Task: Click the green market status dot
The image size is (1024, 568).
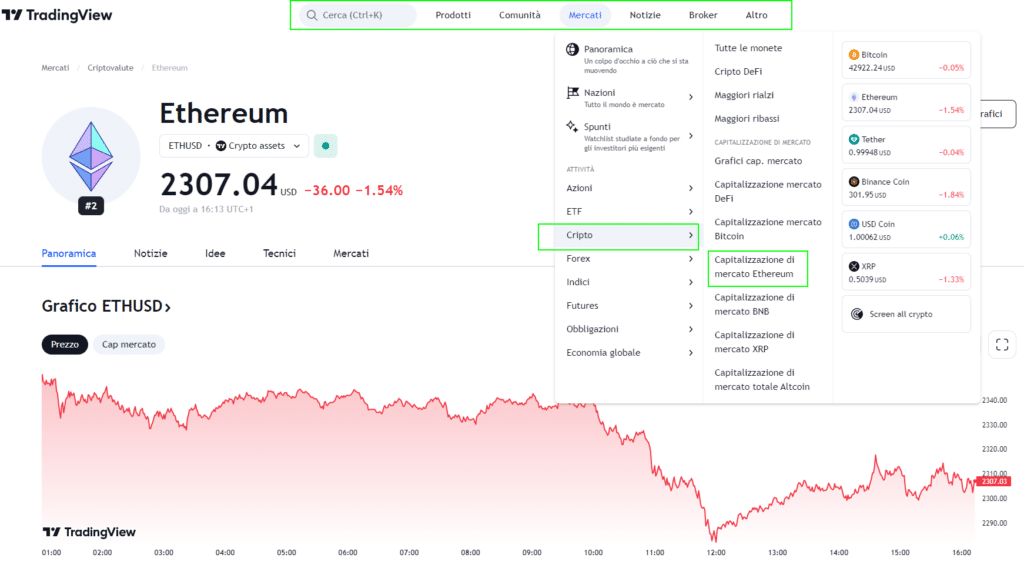Action: click(325, 146)
